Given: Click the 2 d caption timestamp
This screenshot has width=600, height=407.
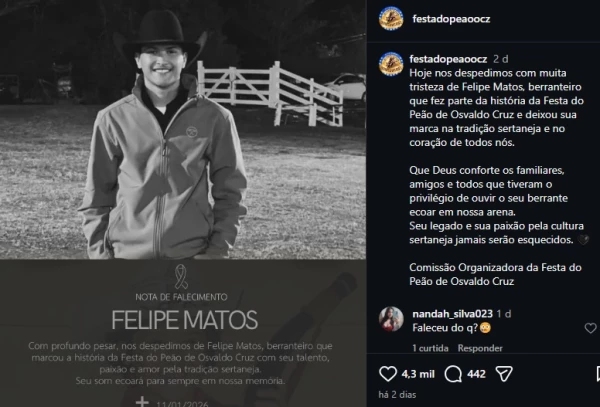Looking at the screenshot, I should [501, 59].
